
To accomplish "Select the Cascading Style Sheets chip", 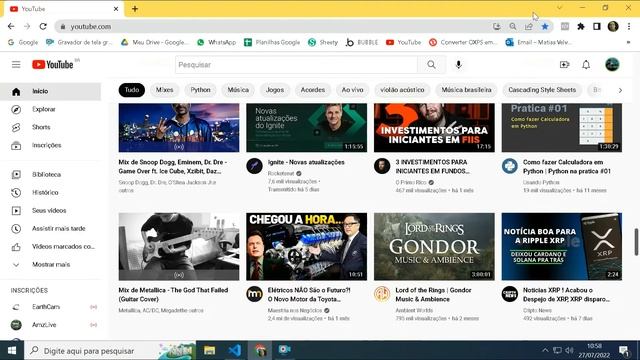I will [x=542, y=90].
